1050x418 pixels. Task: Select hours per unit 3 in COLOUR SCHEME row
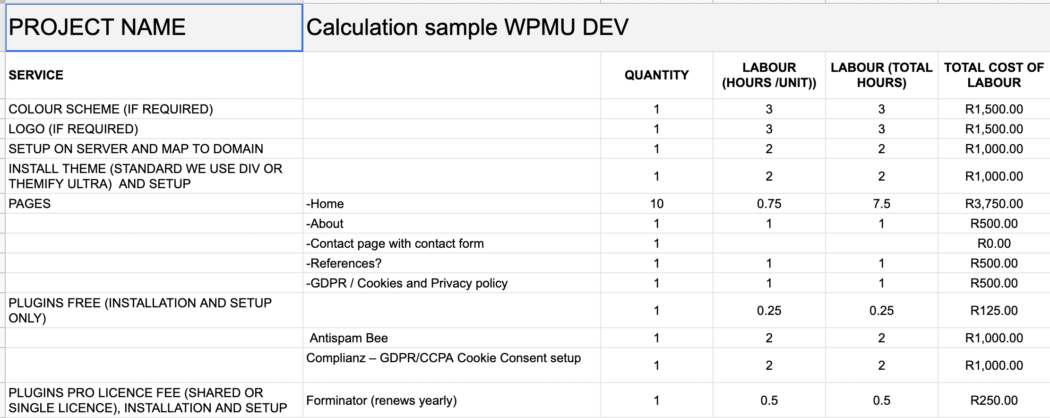click(769, 109)
